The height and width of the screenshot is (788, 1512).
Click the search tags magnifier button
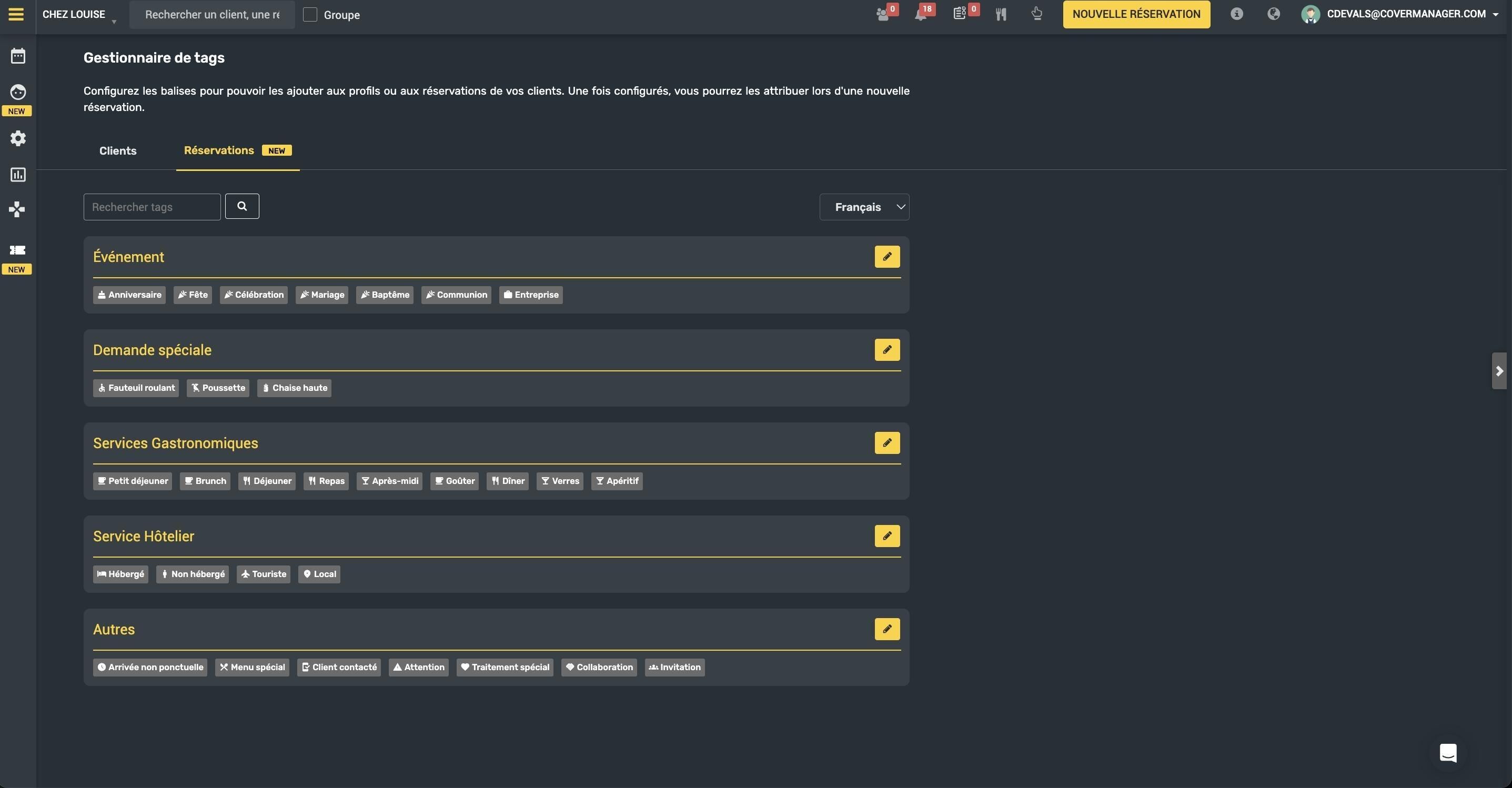click(x=242, y=206)
